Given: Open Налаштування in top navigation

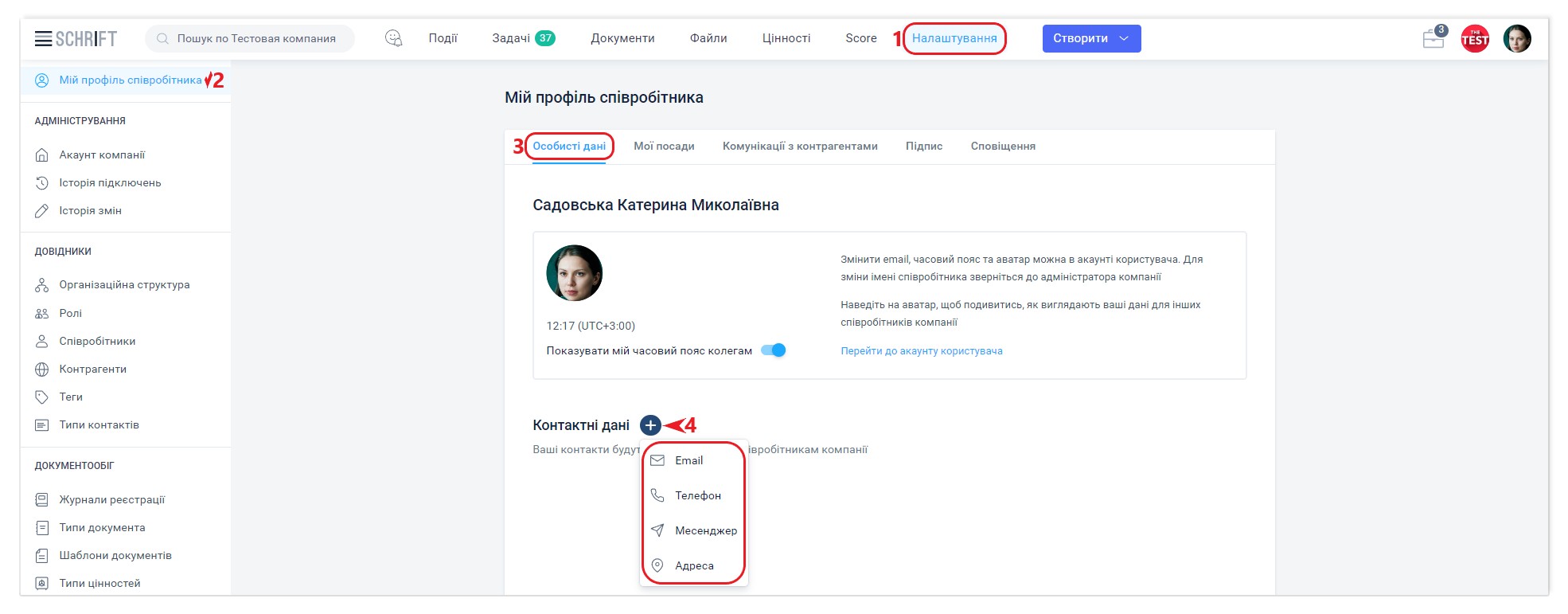Looking at the screenshot, I should point(954,38).
